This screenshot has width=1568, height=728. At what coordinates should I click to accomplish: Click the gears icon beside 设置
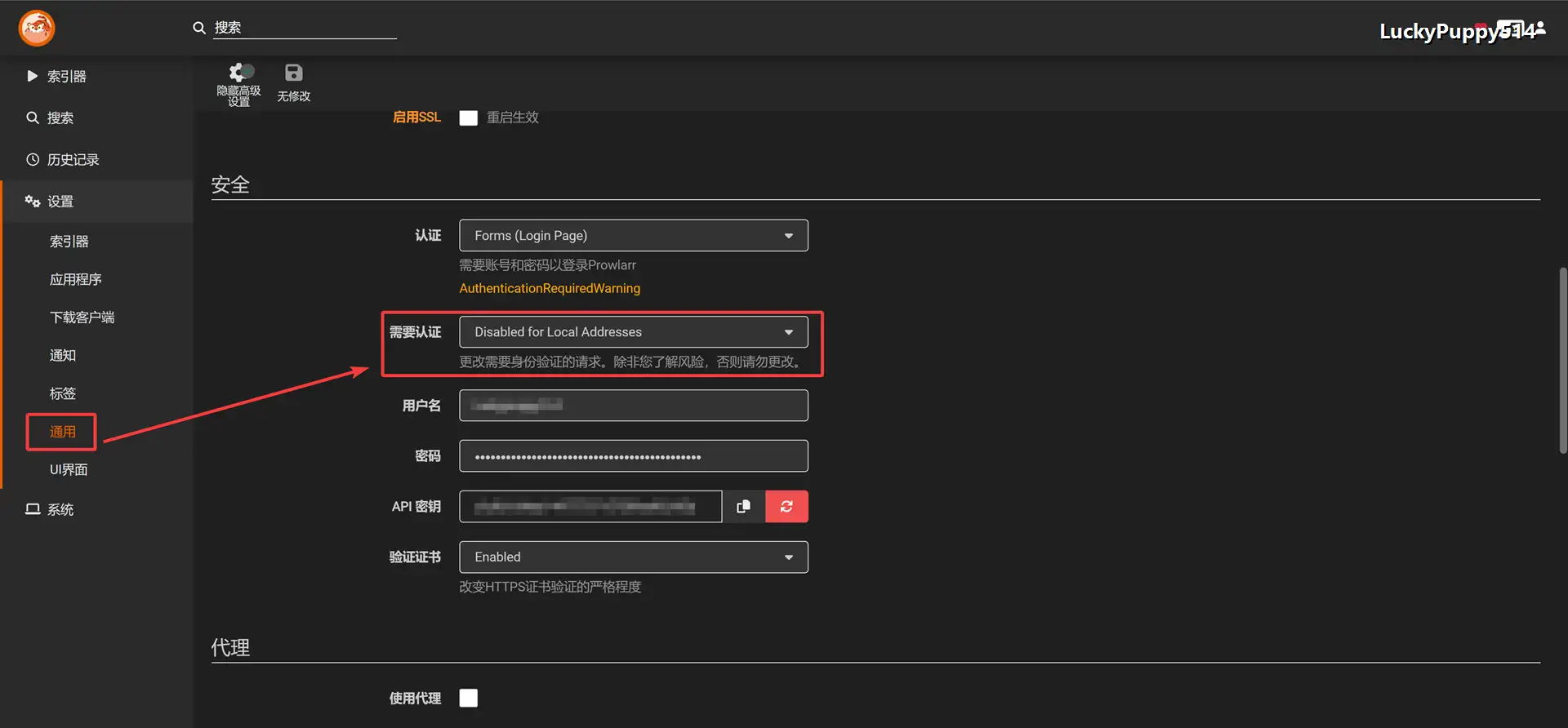33,201
